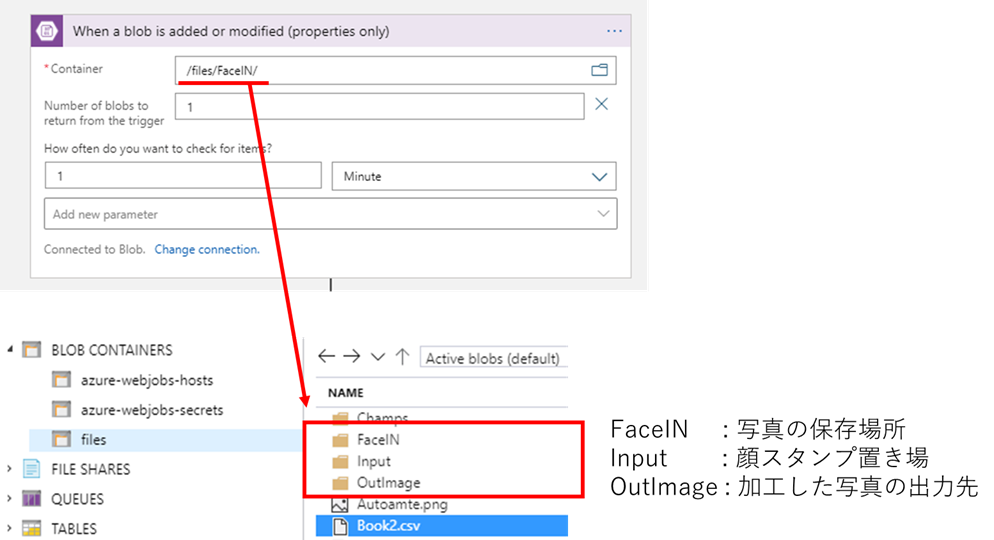The height and width of the screenshot is (540, 994).
Task: Go up one level with up arrow
Action: click(x=402, y=356)
